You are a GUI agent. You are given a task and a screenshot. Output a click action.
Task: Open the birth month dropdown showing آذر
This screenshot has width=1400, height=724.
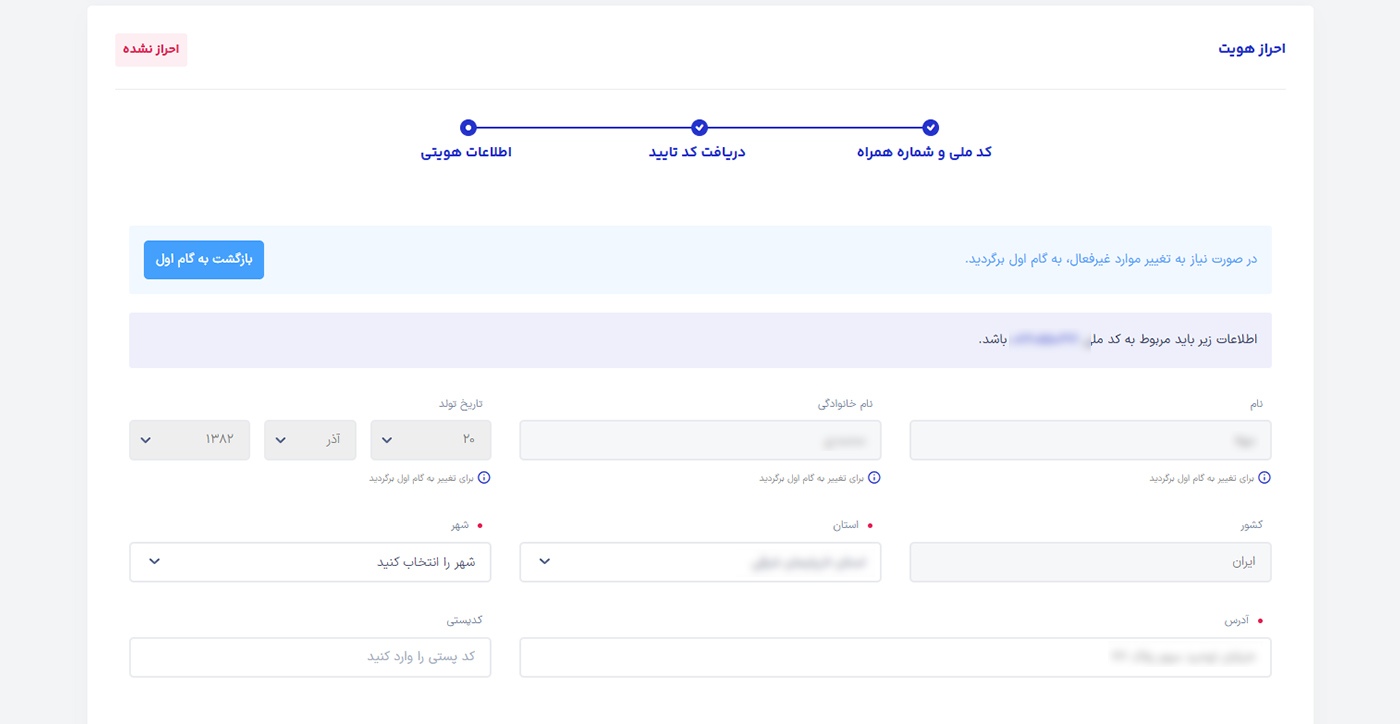(x=310, y=439)
